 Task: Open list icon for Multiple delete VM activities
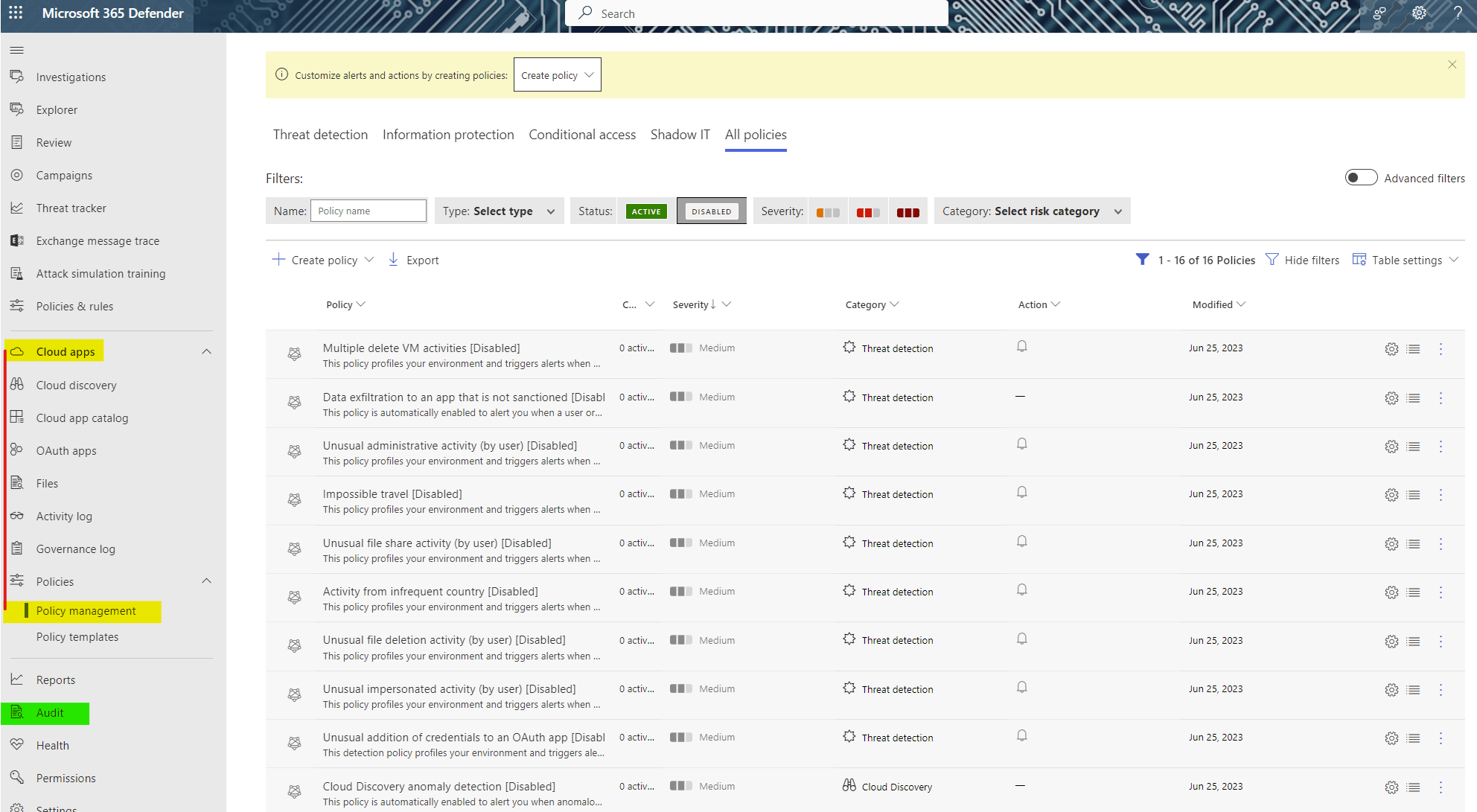(x=1413, y=349)
